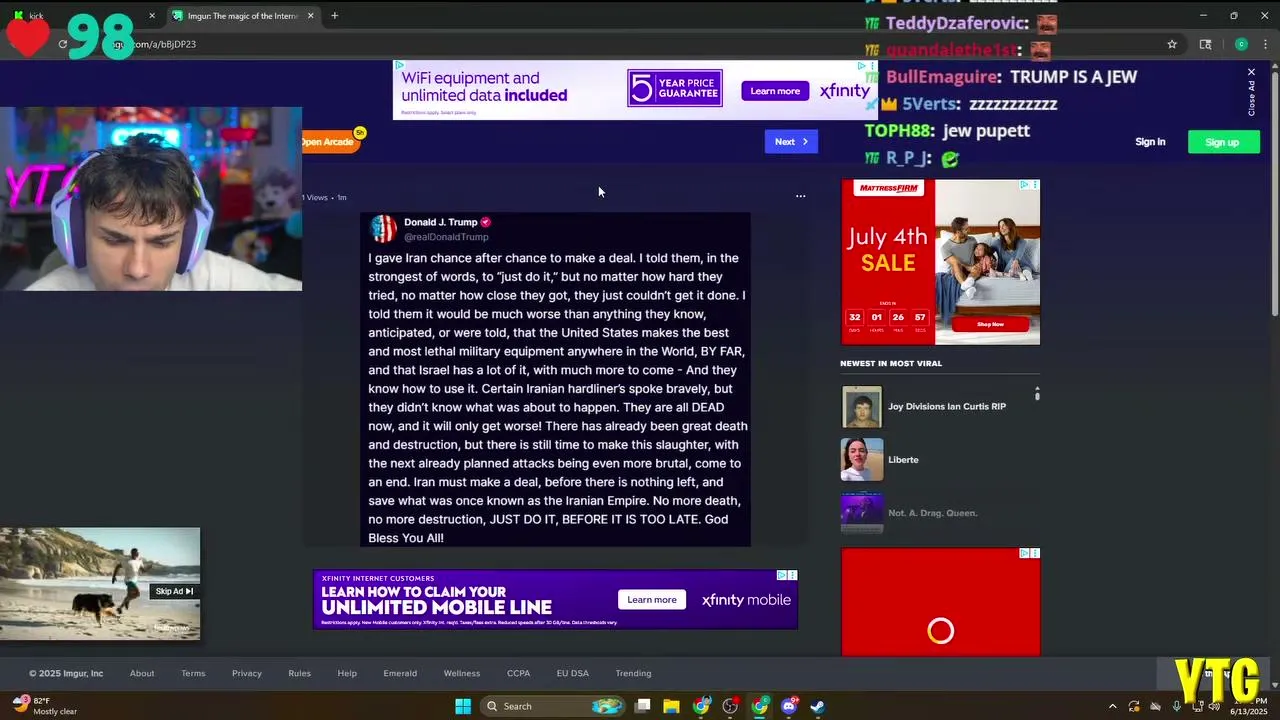Open the Wellness footer link

[462, 673]
